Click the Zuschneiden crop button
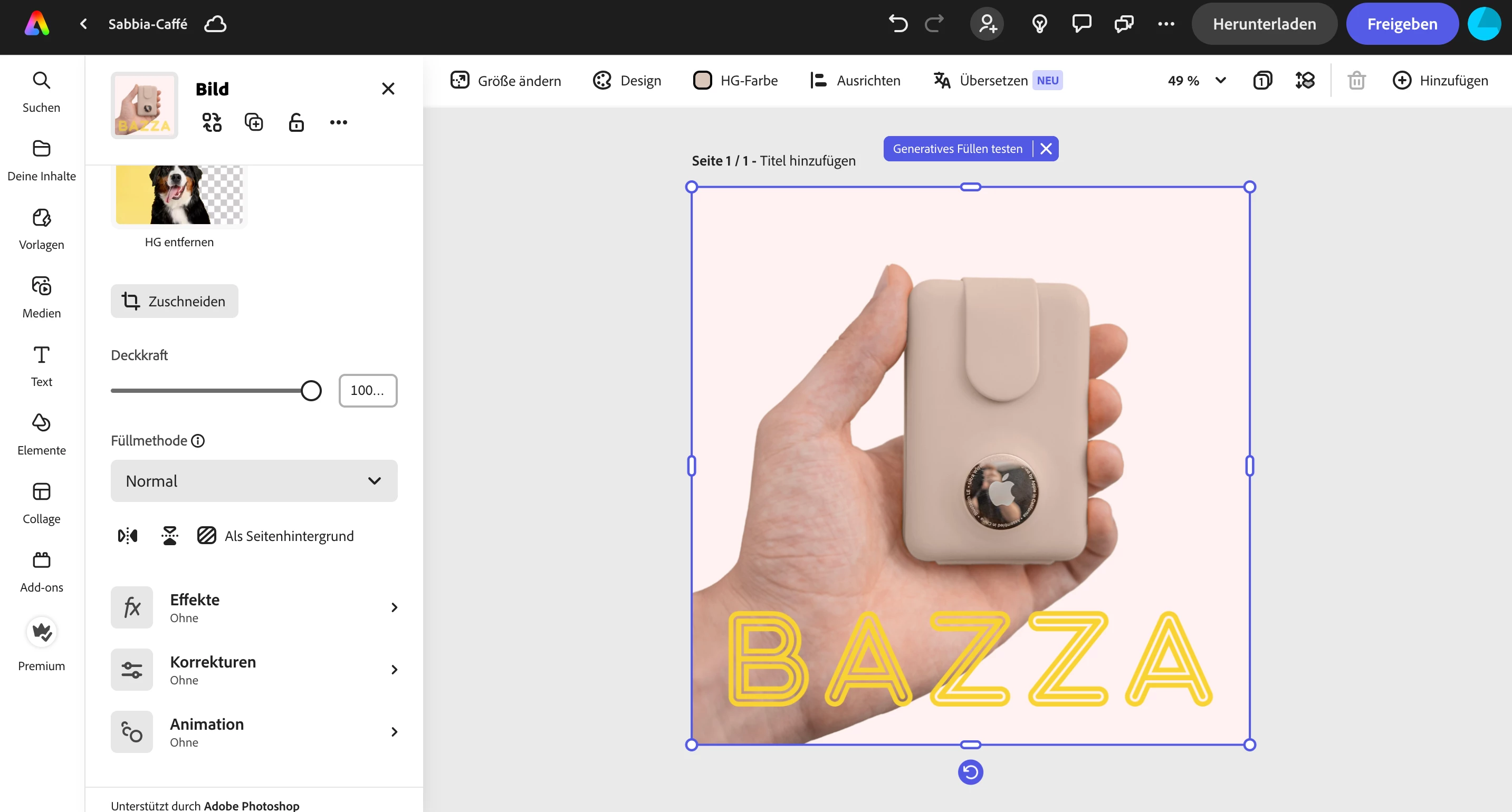The width and height of the screenshot is (1512, 812). pos(174,301)
